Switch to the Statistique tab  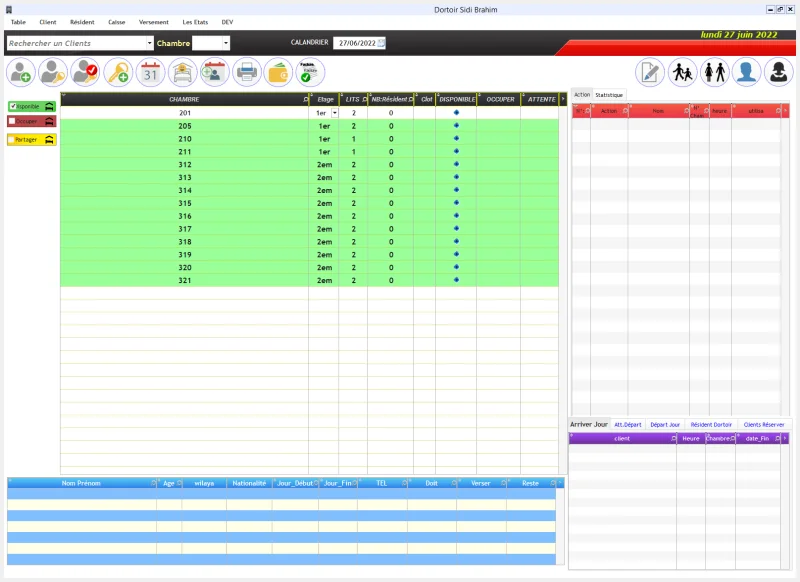(x=609, y=95)
